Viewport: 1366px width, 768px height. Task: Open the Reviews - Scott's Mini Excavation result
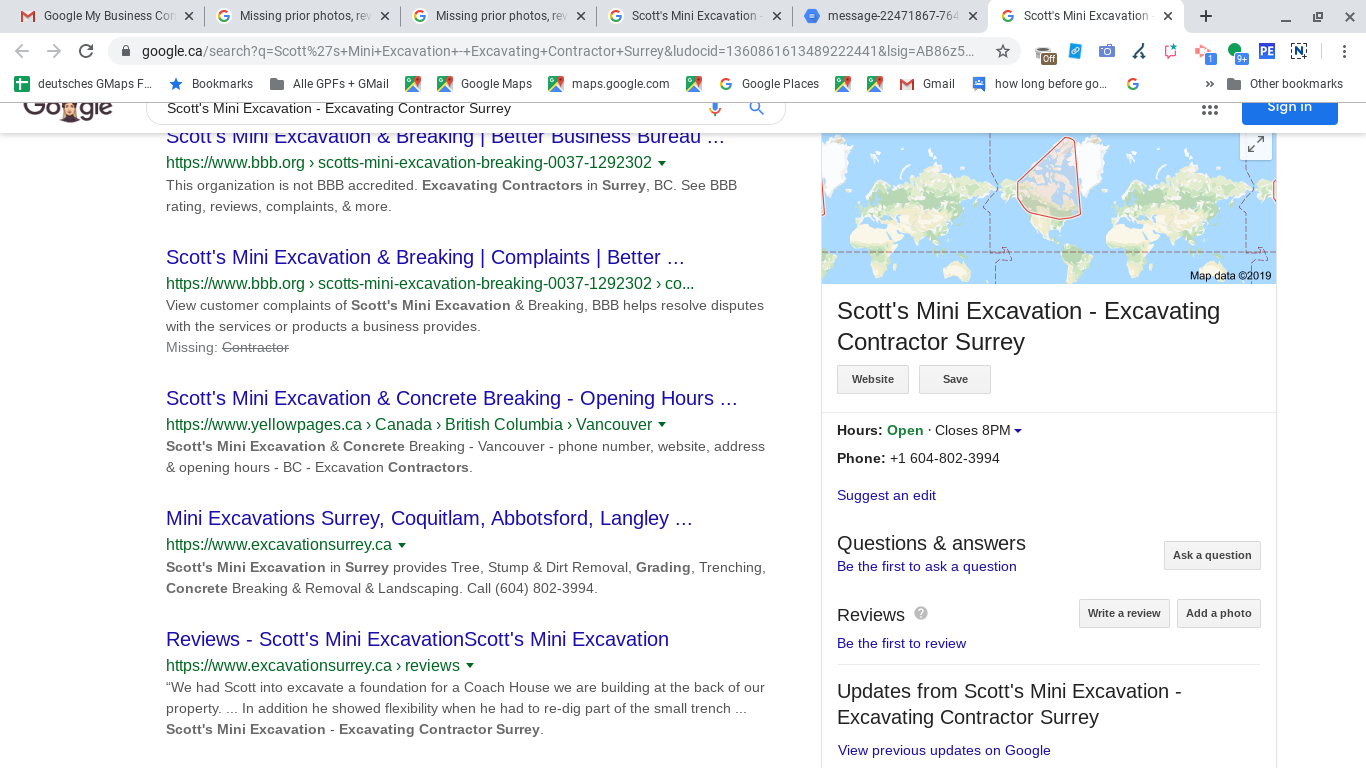tap(417, 639)
